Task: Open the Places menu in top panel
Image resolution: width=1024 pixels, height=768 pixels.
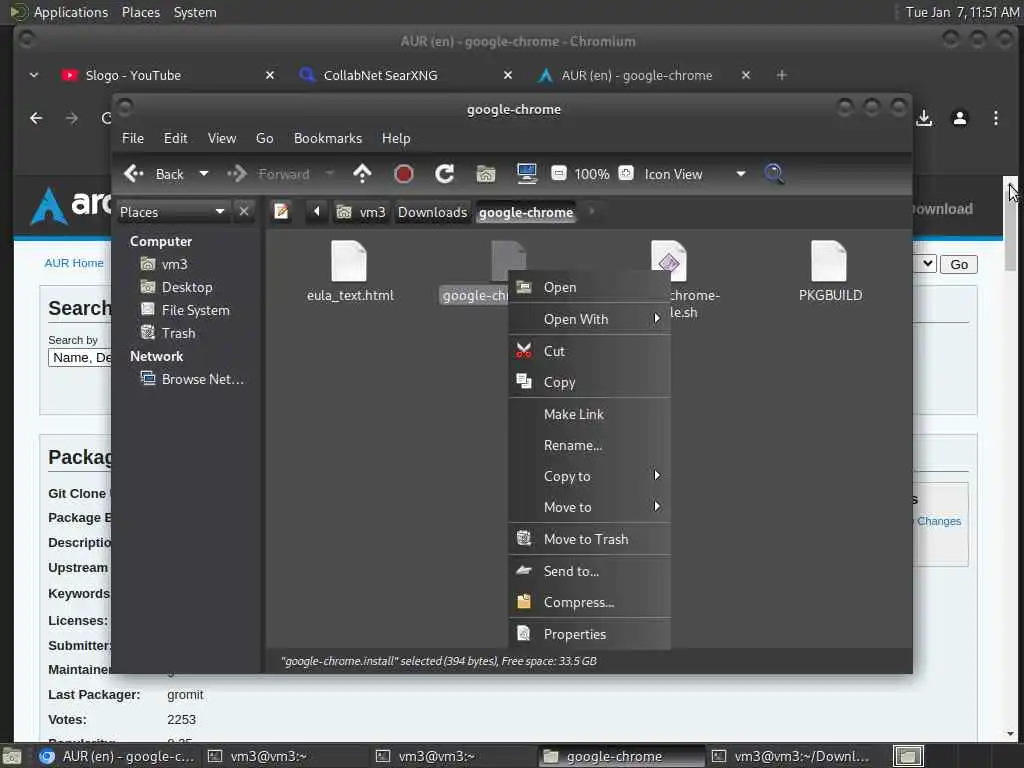Action: 140,12
